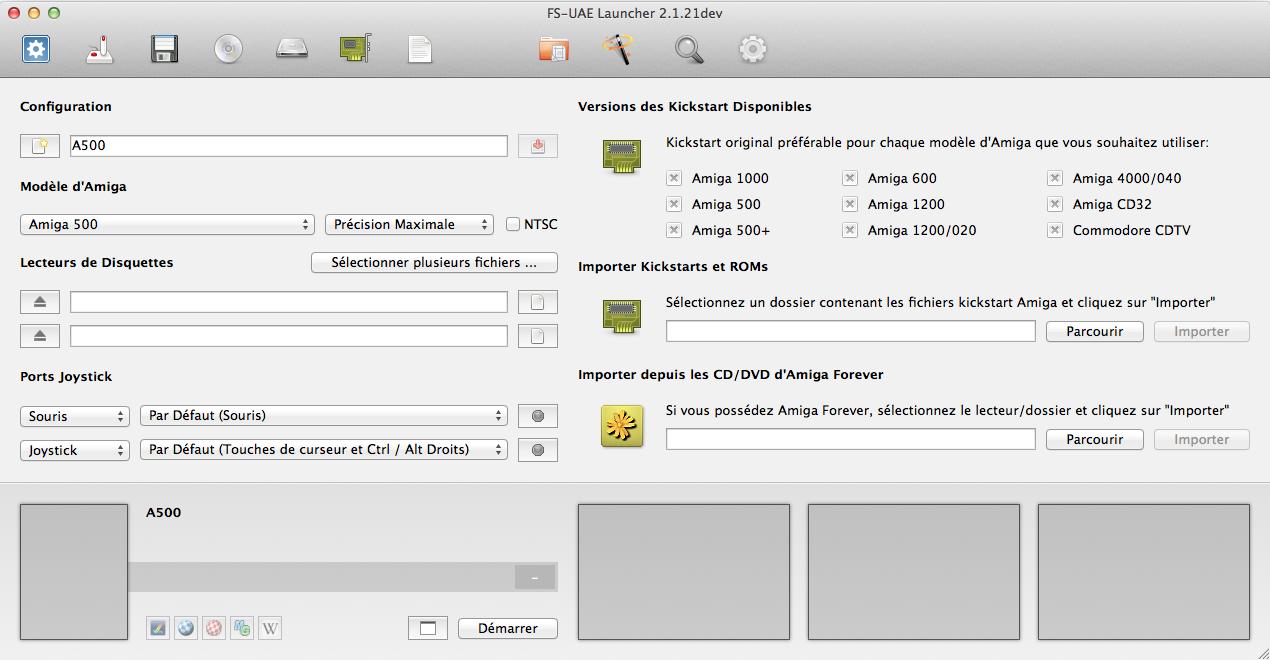Open the Précision Maximale dropdown
1270x660 pixels.
coord(410,225)
